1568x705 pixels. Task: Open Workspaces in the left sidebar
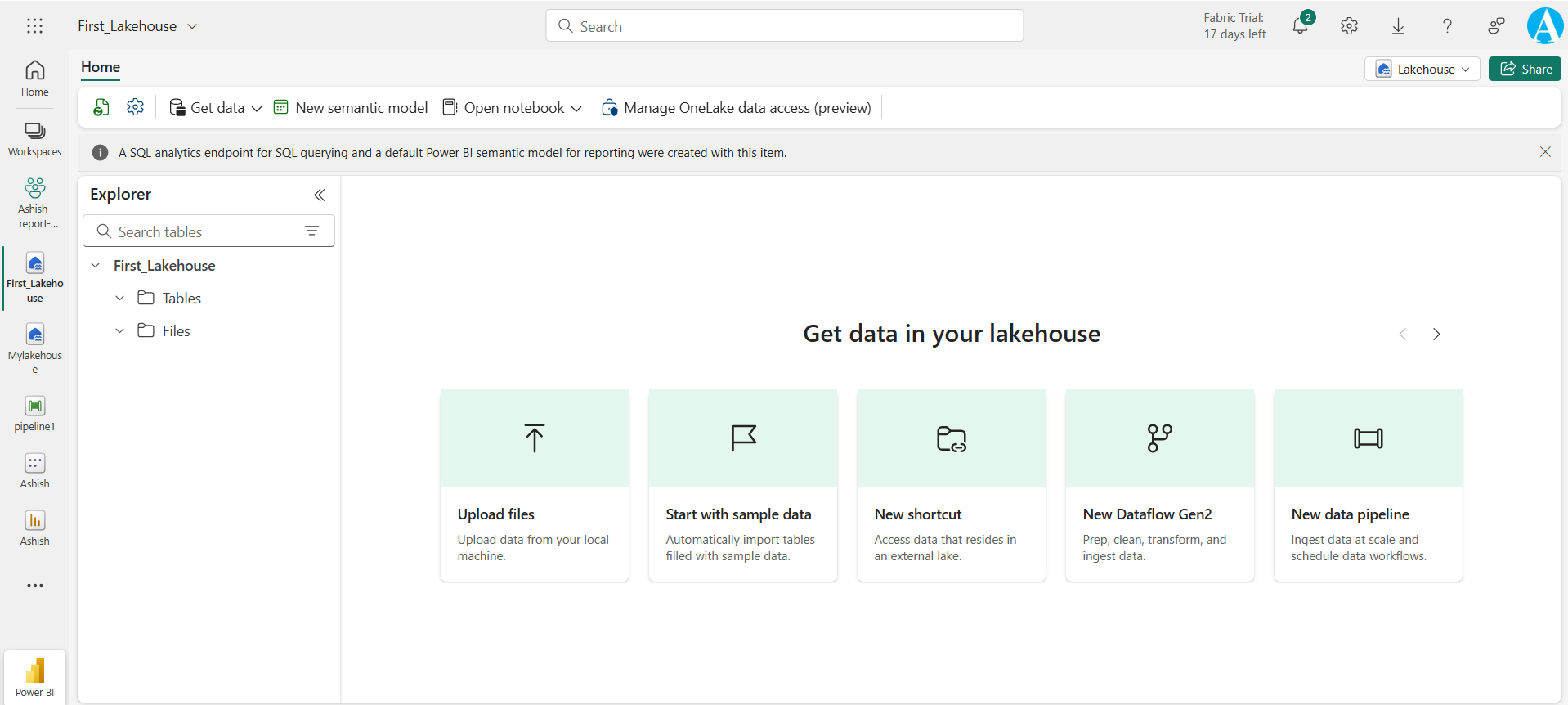pos(34,139)
